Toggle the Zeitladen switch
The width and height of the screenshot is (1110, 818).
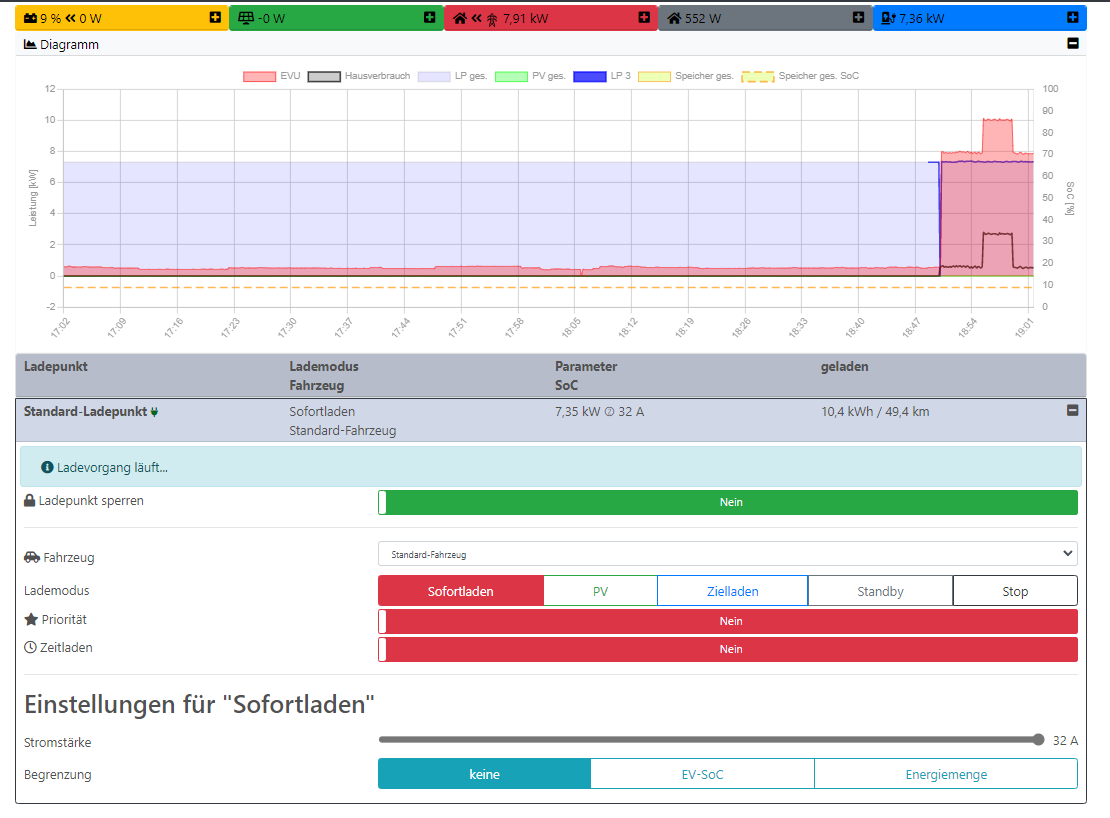tap(728, 649)
